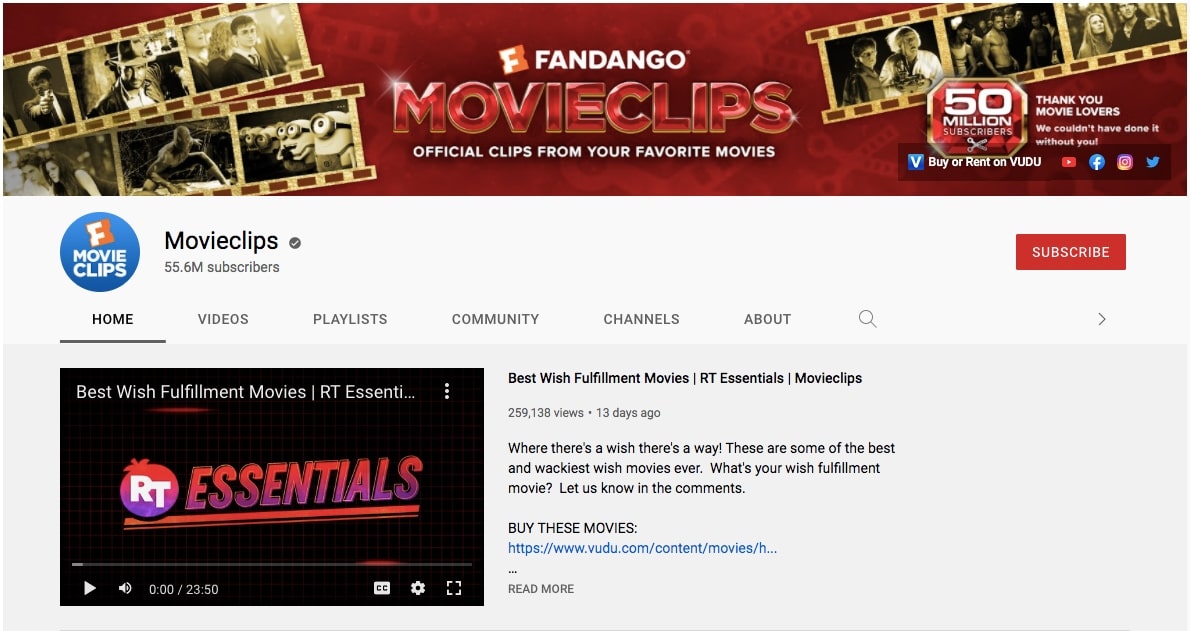Screen dimensions: 1190x631
Task: Open video player settings gear
Action: point(417,588)
